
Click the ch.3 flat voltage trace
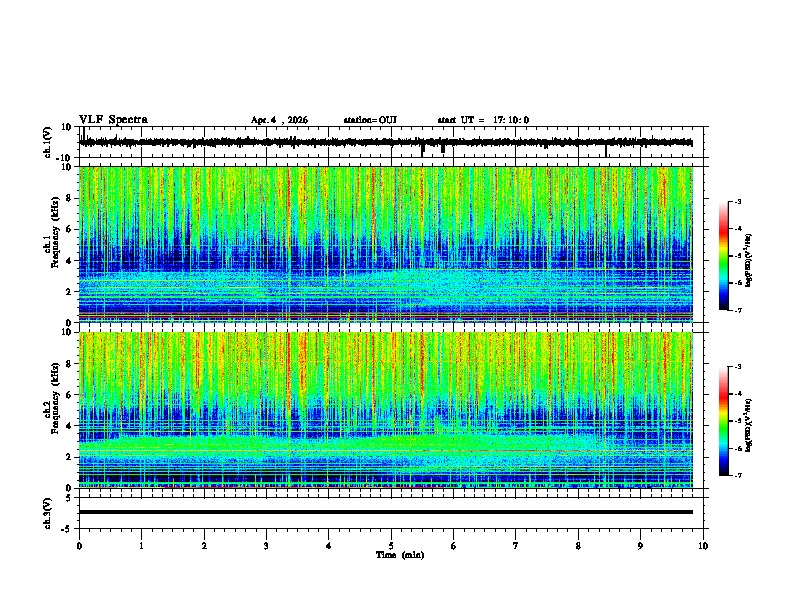(x=386, y=512)
